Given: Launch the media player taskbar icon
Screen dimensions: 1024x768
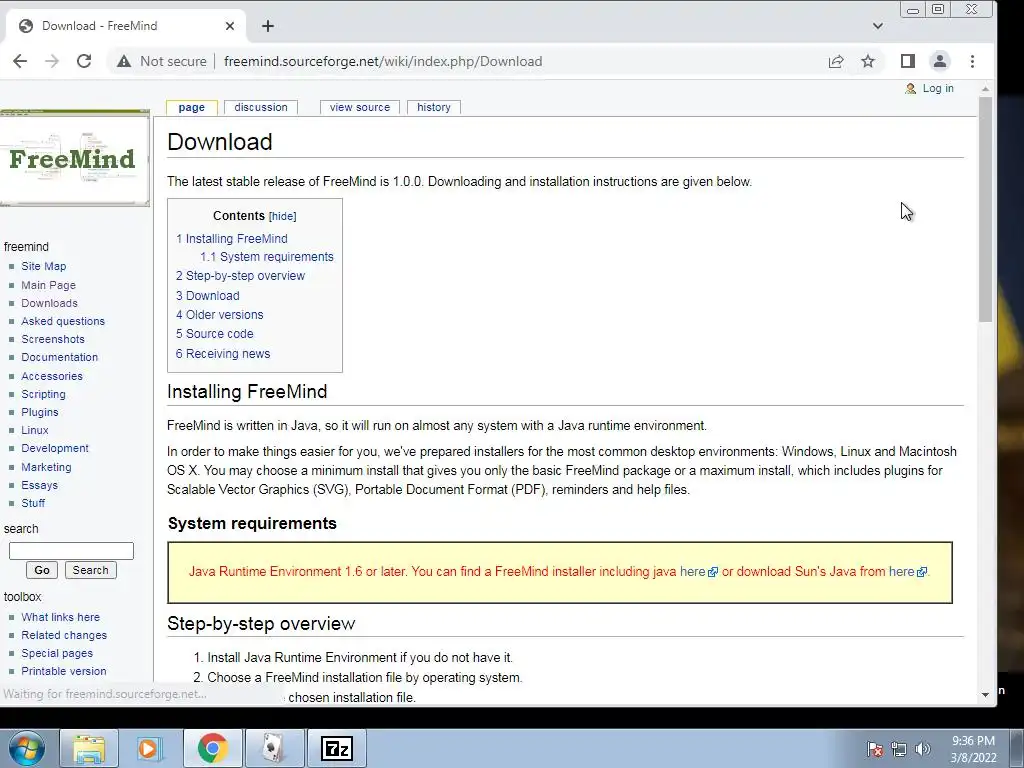Looking at the screenshot, I should tap(149, 748).
